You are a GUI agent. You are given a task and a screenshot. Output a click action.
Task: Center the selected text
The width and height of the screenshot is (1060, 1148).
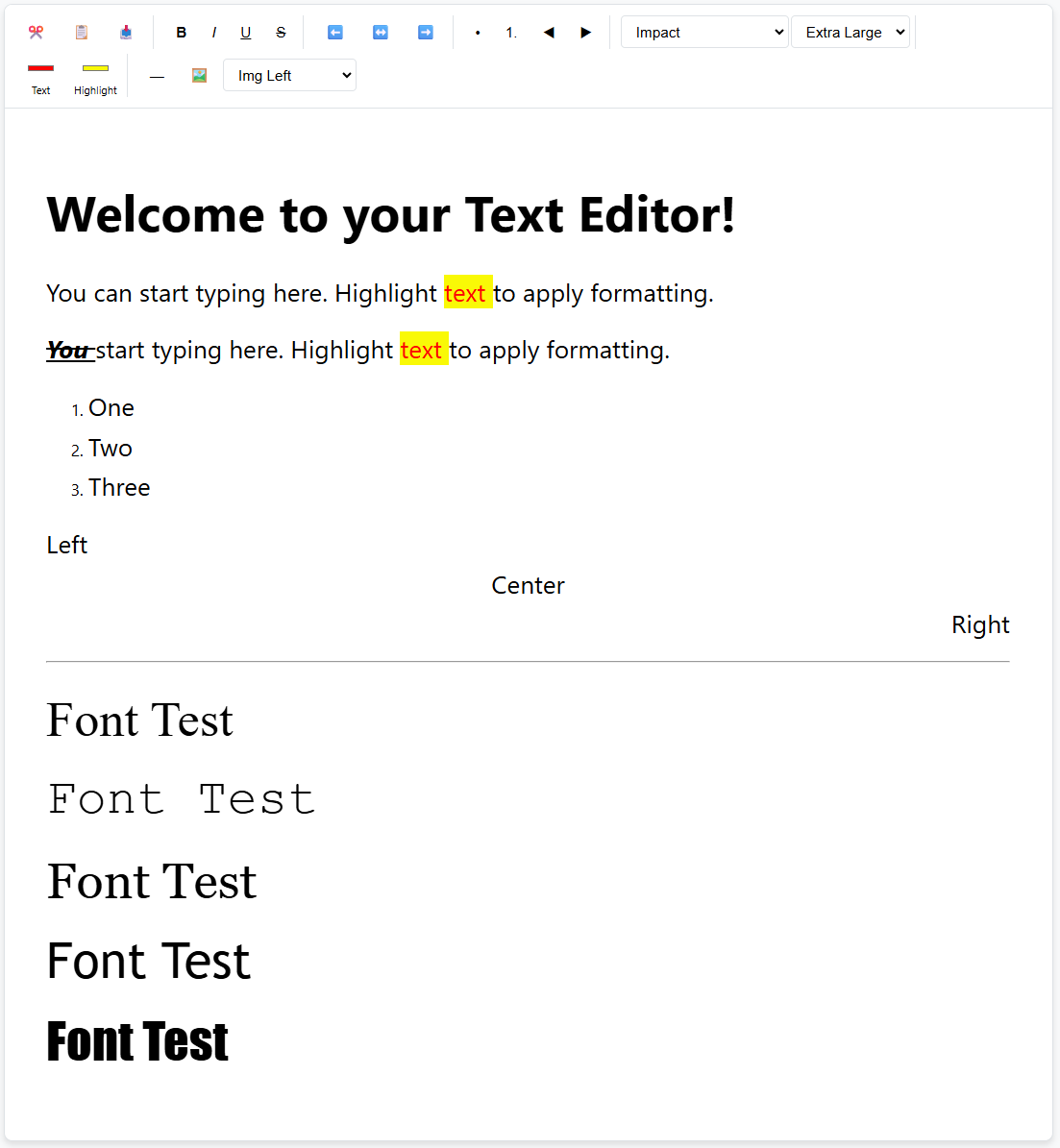380,32
